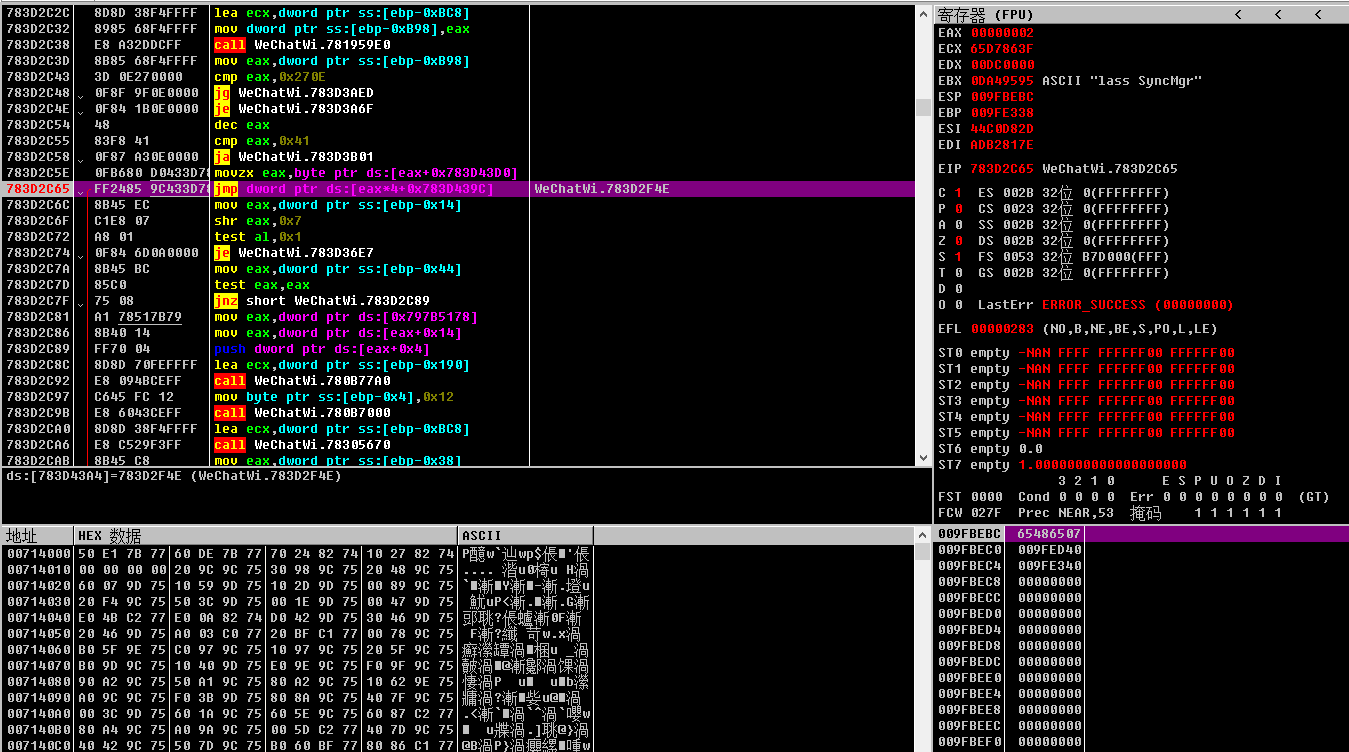Click the 地址 column header in the dump pane
Screen dimensions: 1349x752
pyautogui.click(x=38, y=535)
